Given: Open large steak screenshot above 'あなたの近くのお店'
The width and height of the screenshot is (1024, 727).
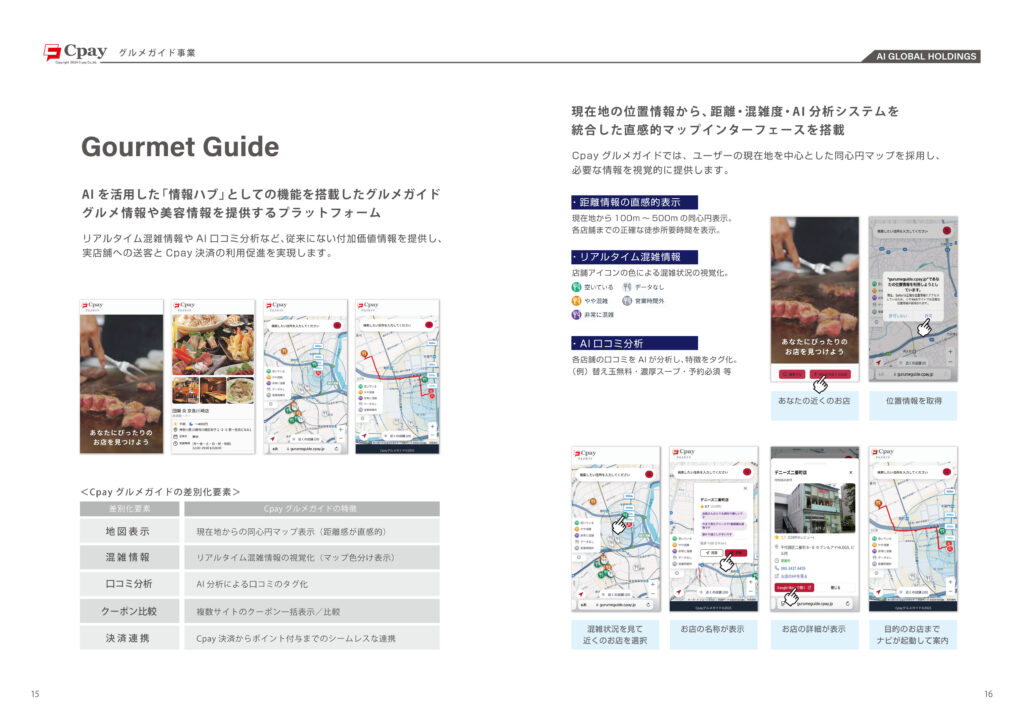Looking at the screenshot, I should pyautogui.click(x=814, y=299).
